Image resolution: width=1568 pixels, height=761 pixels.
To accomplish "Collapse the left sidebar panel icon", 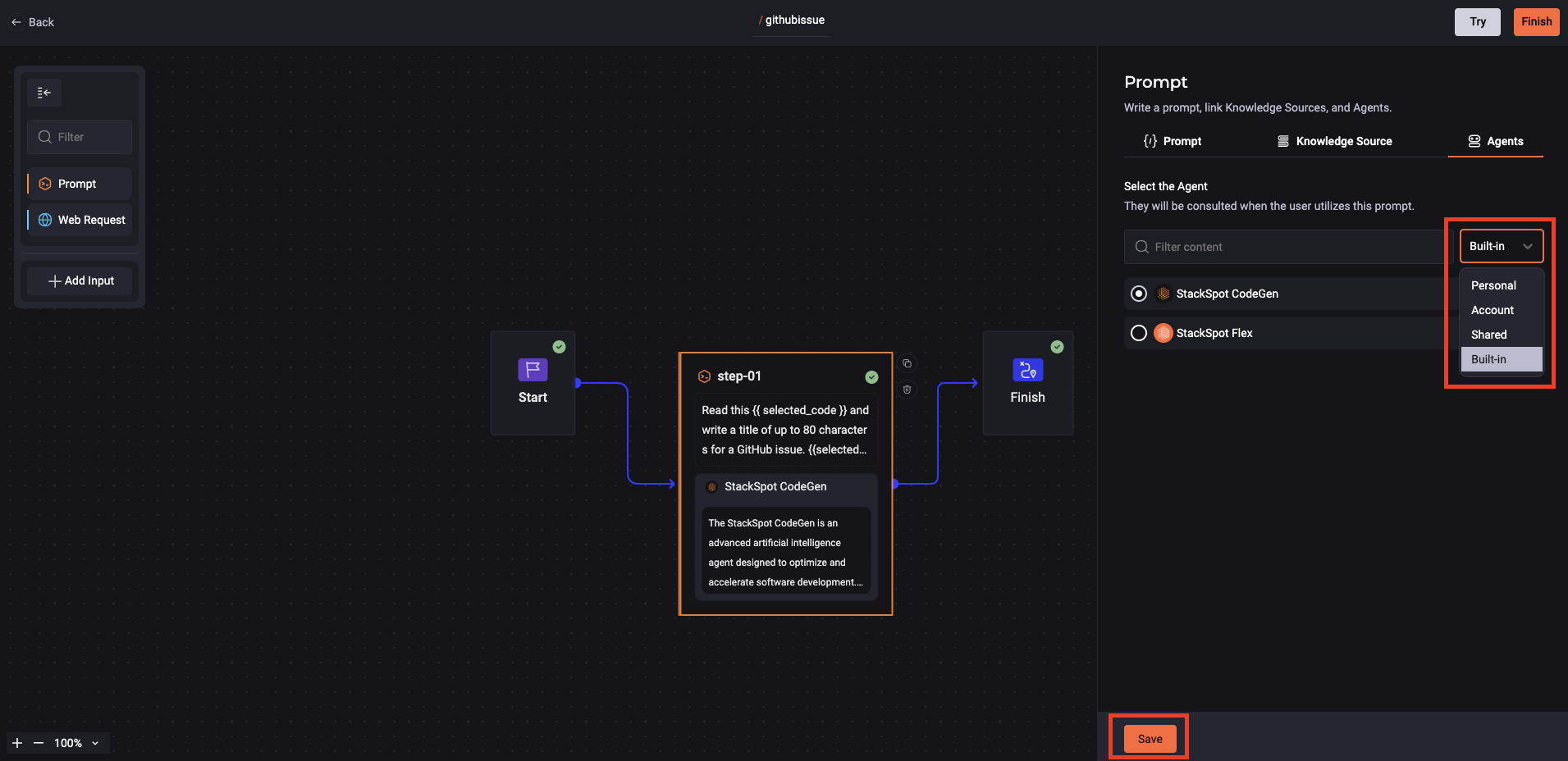I will pyautogui.click(x=44, y=93).
